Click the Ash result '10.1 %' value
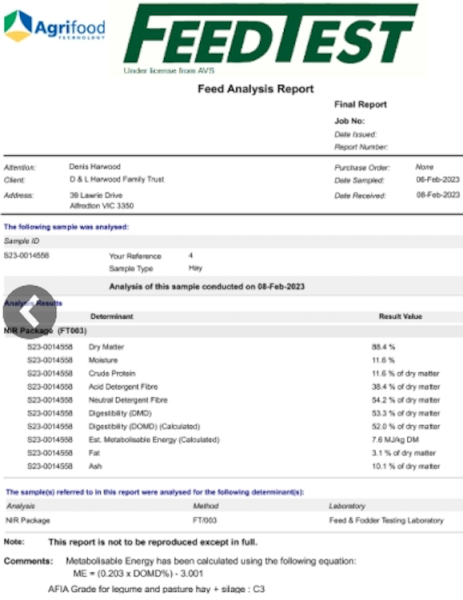 coord(406,466)
